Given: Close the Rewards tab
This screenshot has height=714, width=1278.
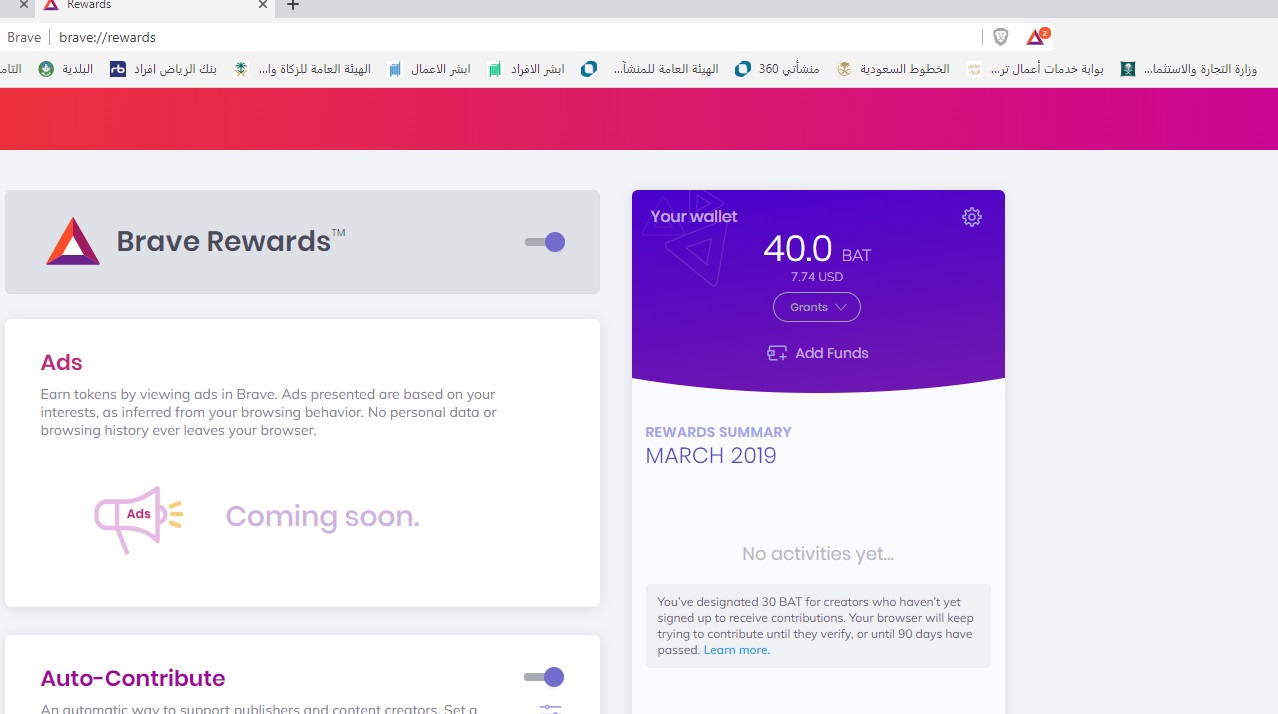Looking at the screenshot, I should 263,5.
